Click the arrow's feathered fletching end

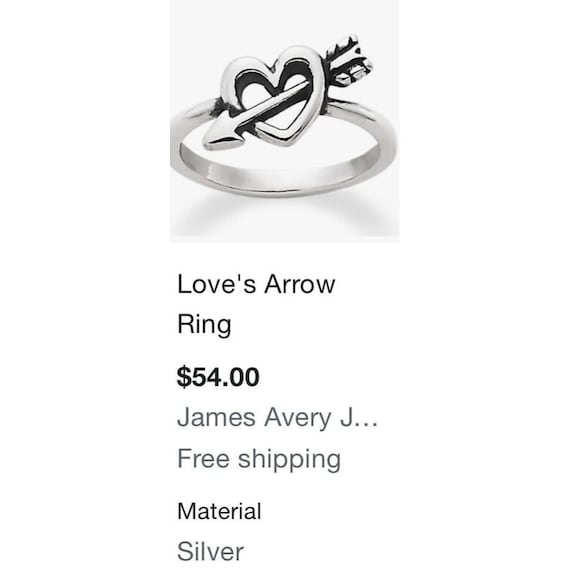pos(348,62)
